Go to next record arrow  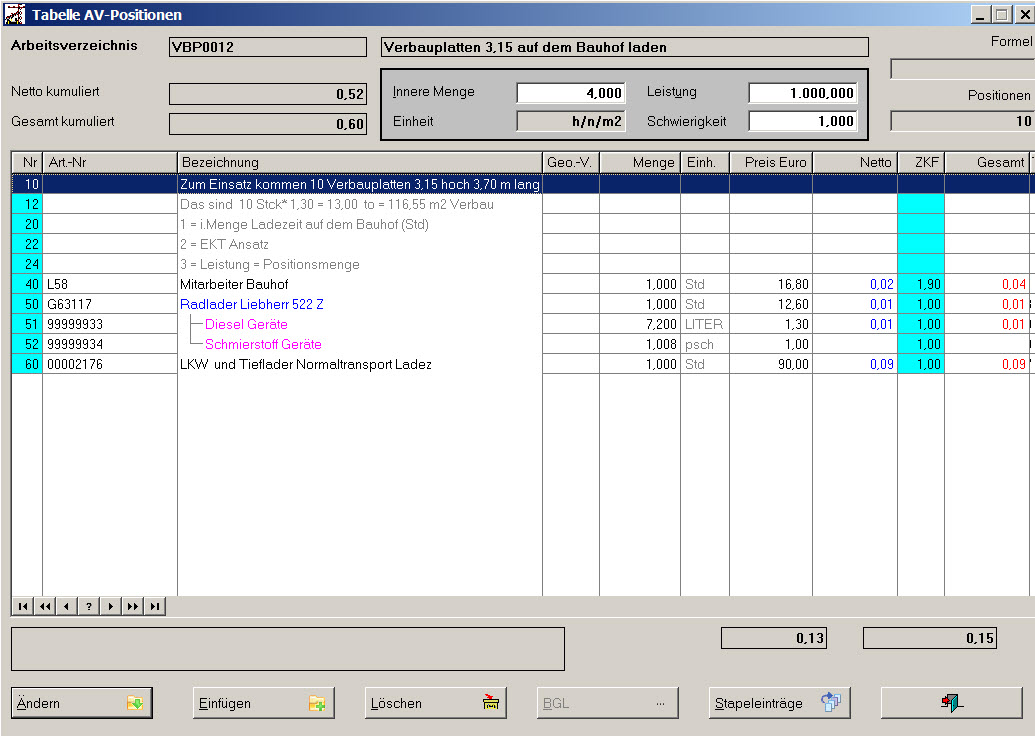(110, 606)
